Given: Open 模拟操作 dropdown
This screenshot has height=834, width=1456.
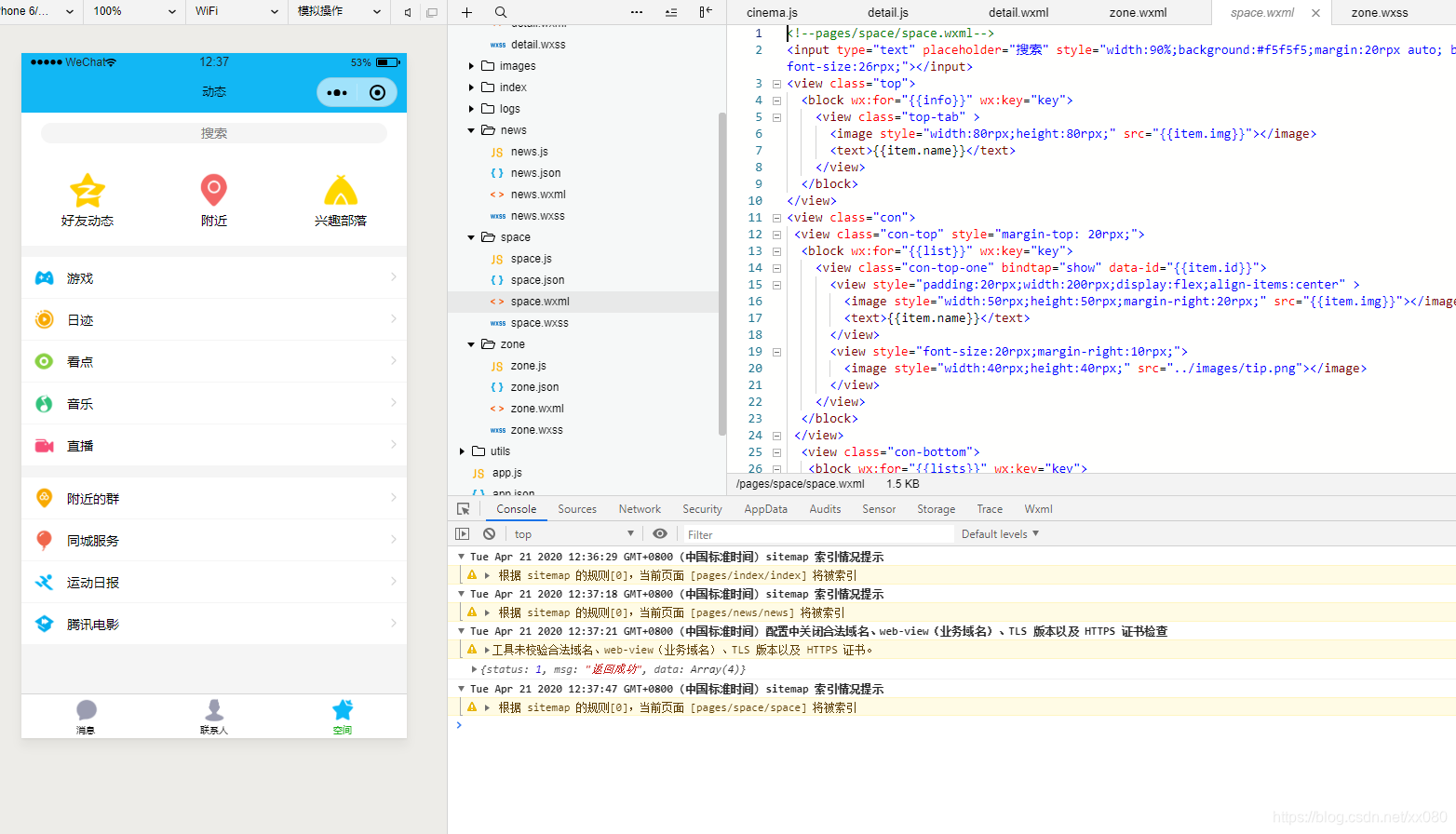Looking at the screenshot, I should (x=339, y=11).
